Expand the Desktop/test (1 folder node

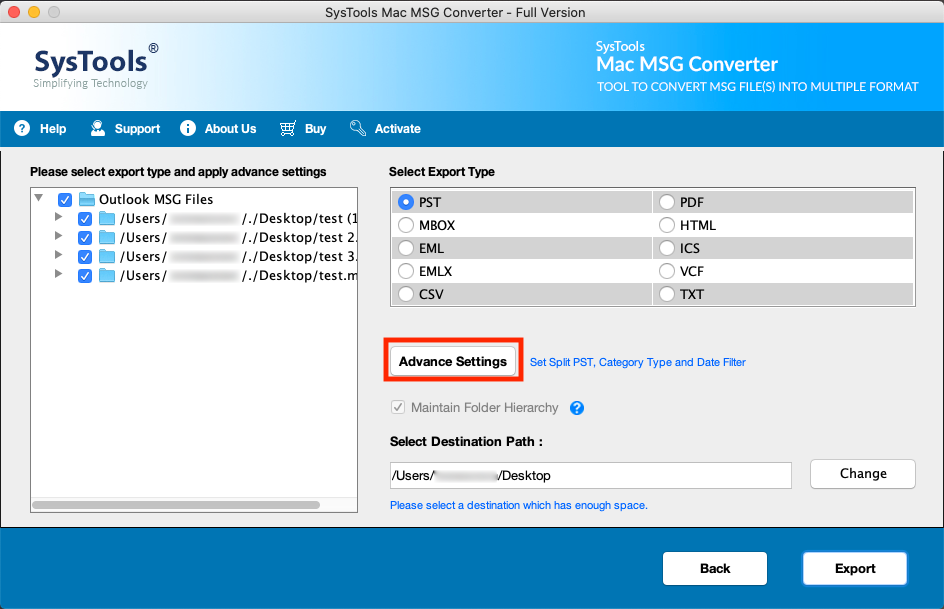click(58, 216)
